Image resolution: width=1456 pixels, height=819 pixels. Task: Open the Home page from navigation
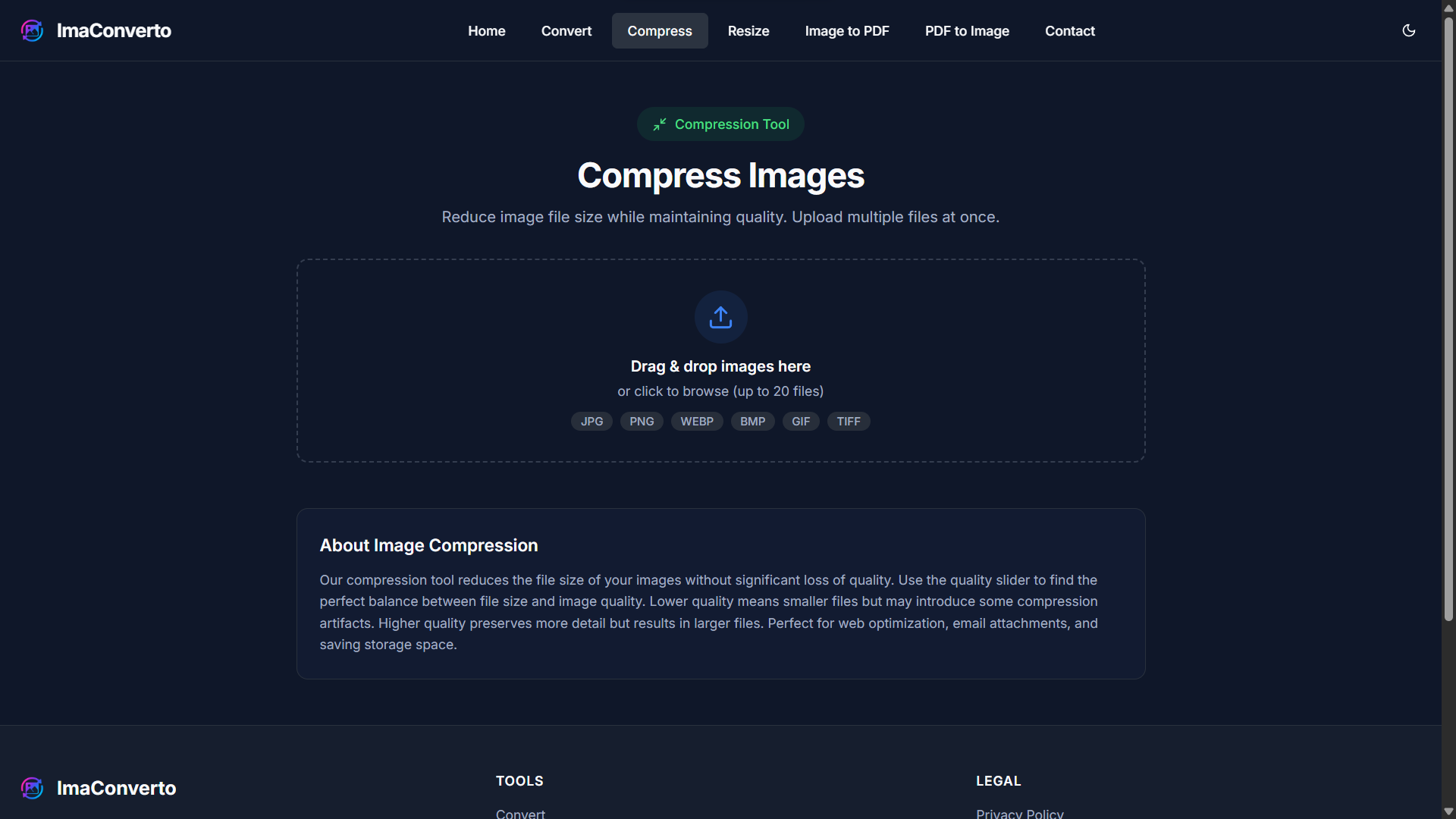coord(486,30)
